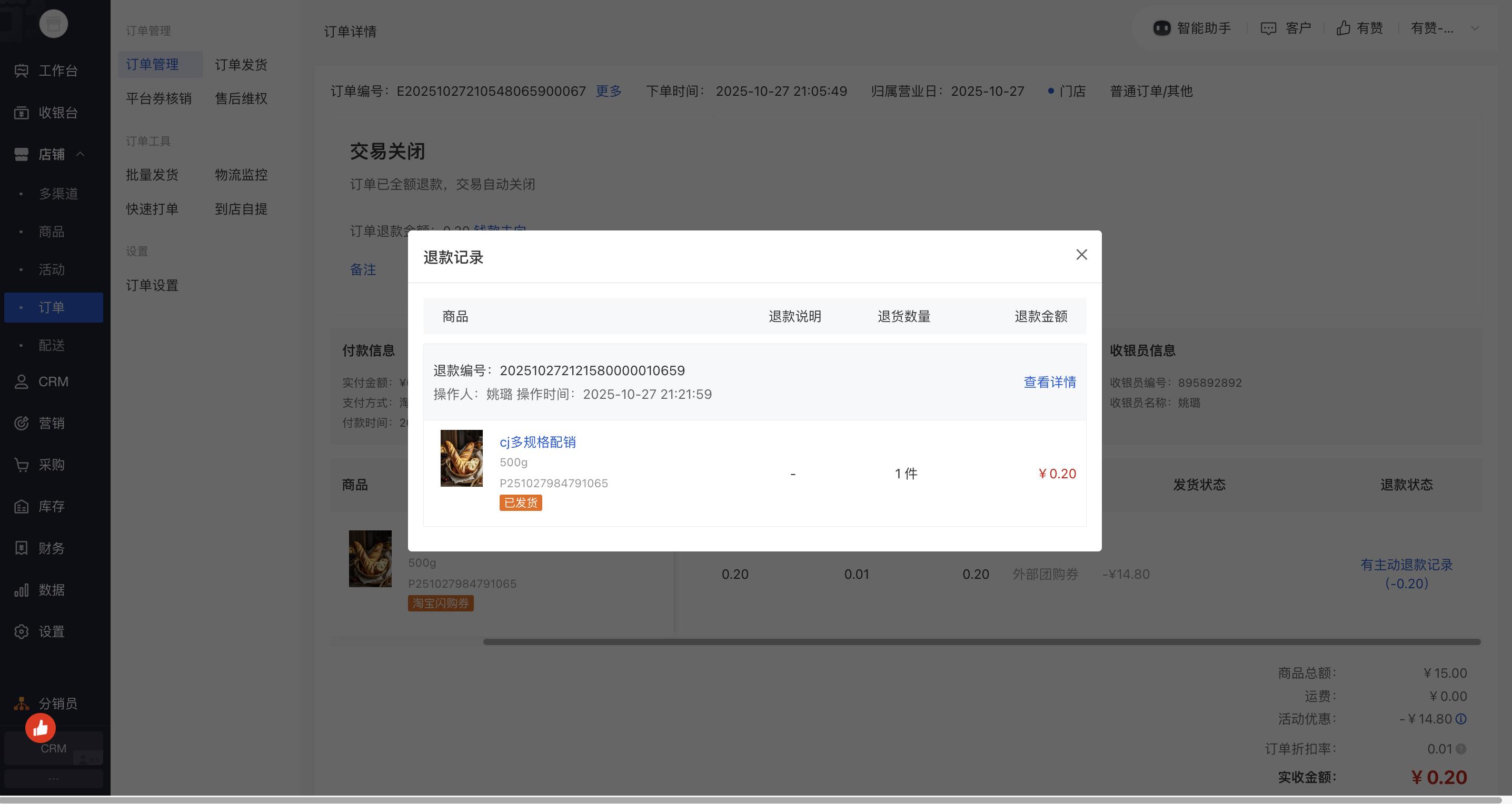1512x804 pixels.
Task: Click the red thumbs-up floating button
Action: [41, 728]
